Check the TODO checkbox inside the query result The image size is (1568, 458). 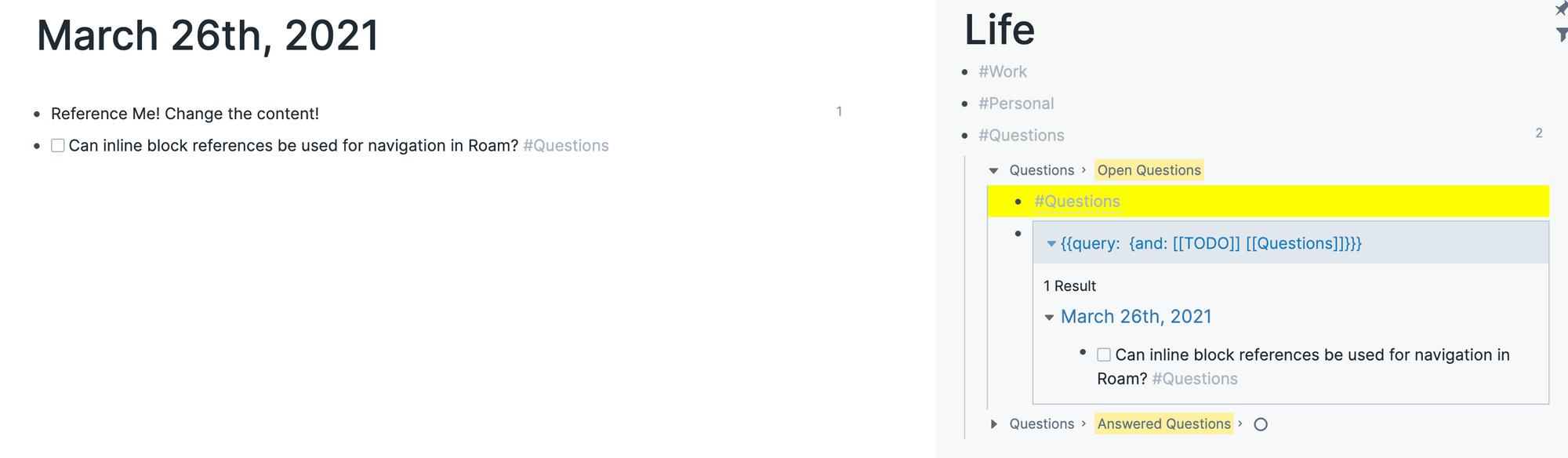click(1103, 354)
